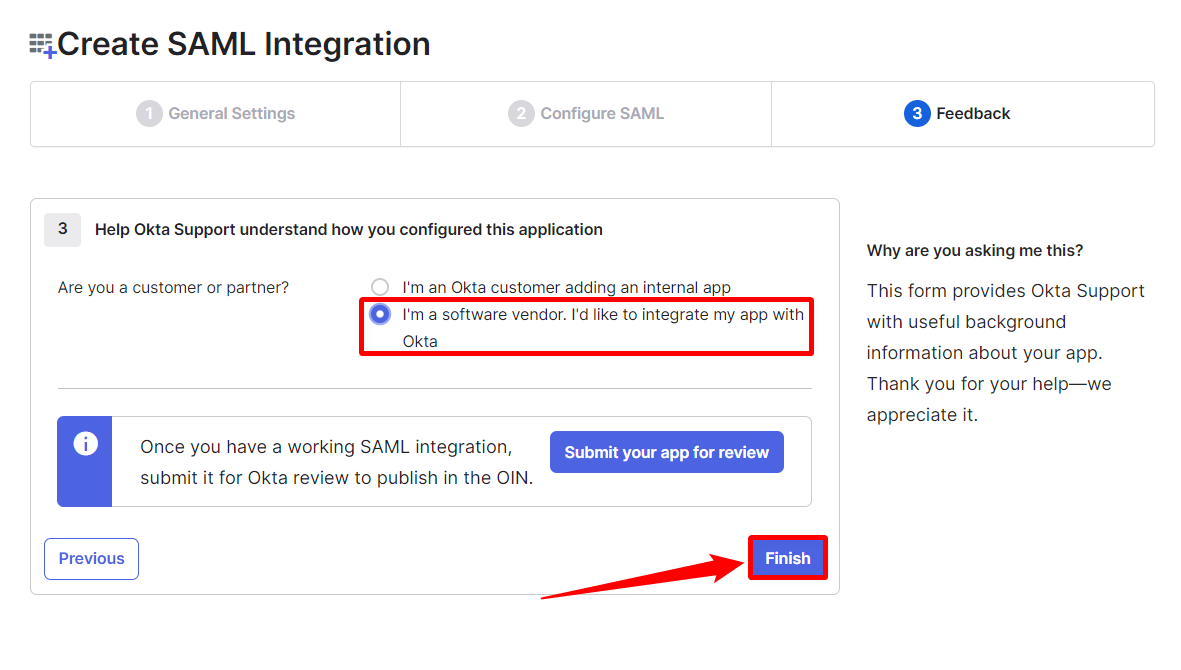This screenshot has height=670, width=1181.
Task: Go to the General Settings step
Action: [231, 114]
